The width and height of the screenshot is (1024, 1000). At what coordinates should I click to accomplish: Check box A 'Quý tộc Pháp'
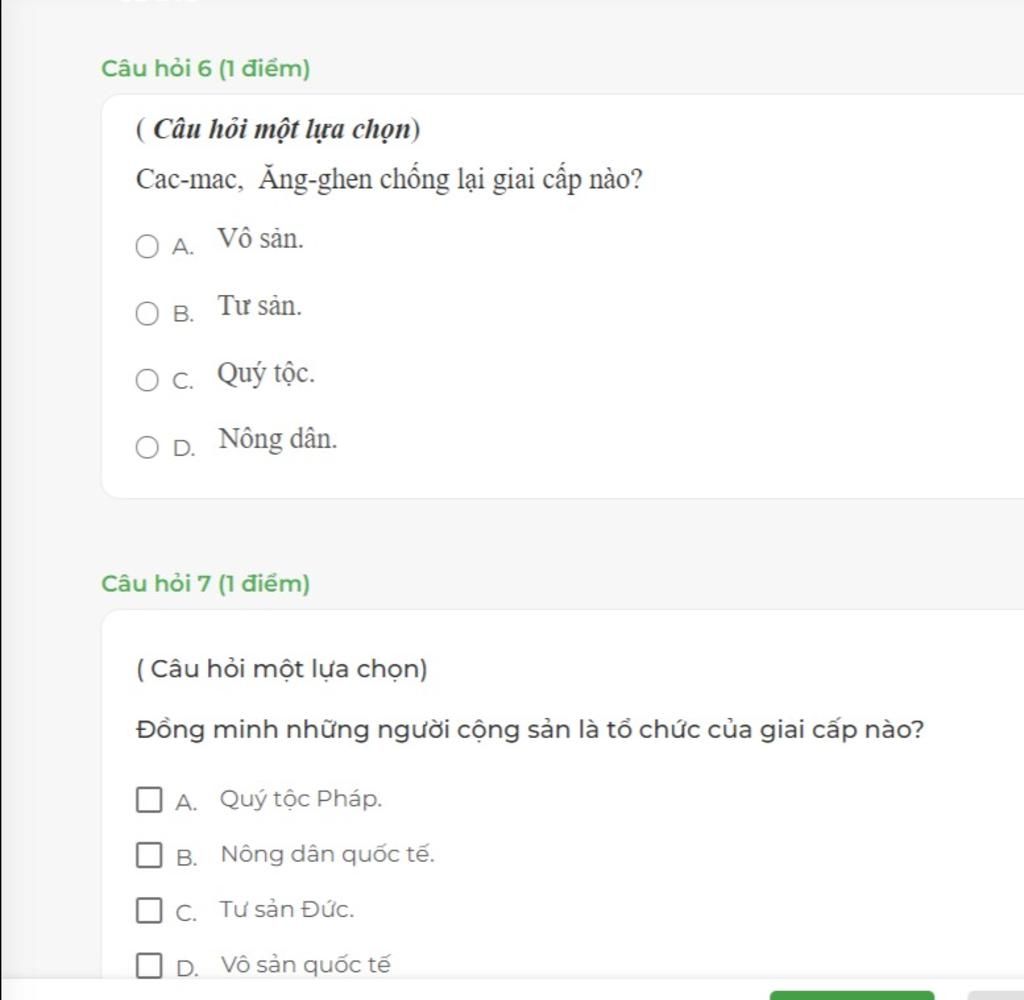point(148,800)
